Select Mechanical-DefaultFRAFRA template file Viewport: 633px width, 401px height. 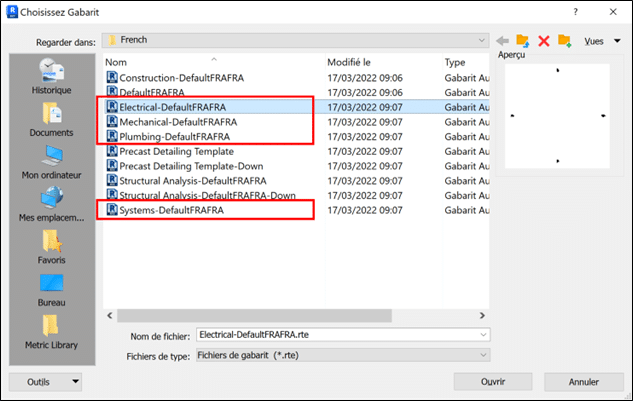click(174, 121)
